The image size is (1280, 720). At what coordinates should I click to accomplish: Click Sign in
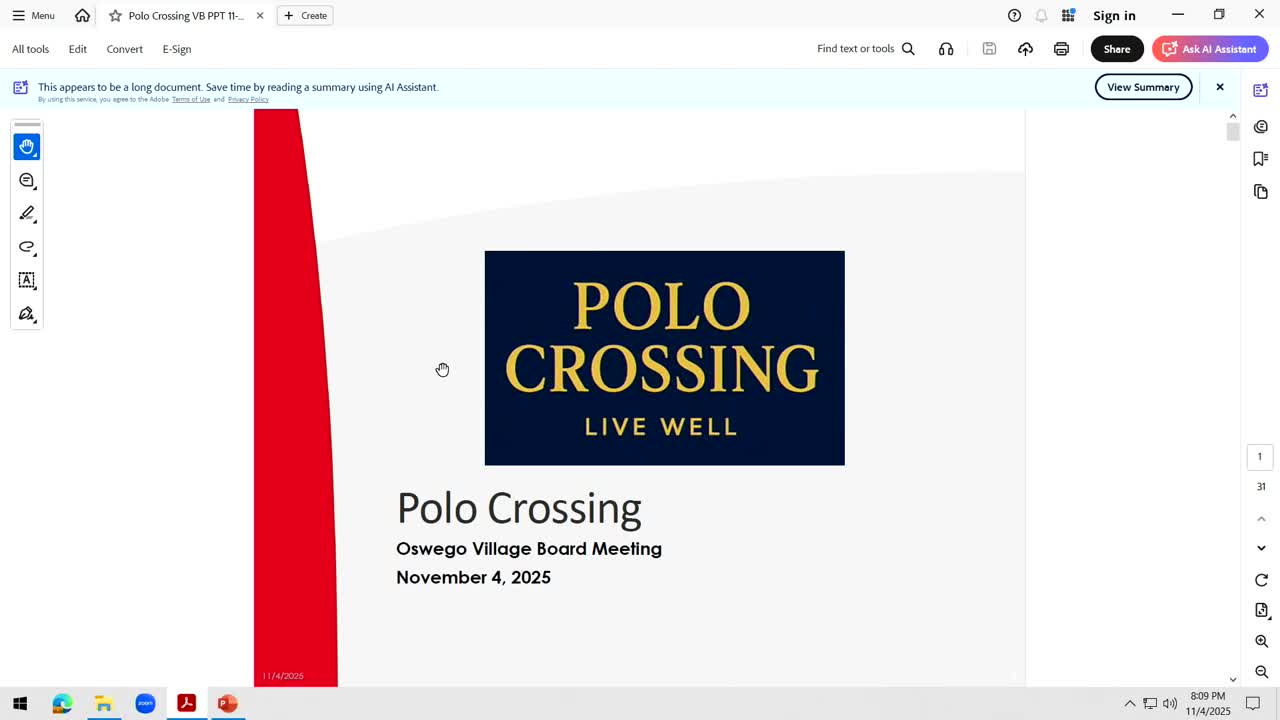pos(1114,15)
